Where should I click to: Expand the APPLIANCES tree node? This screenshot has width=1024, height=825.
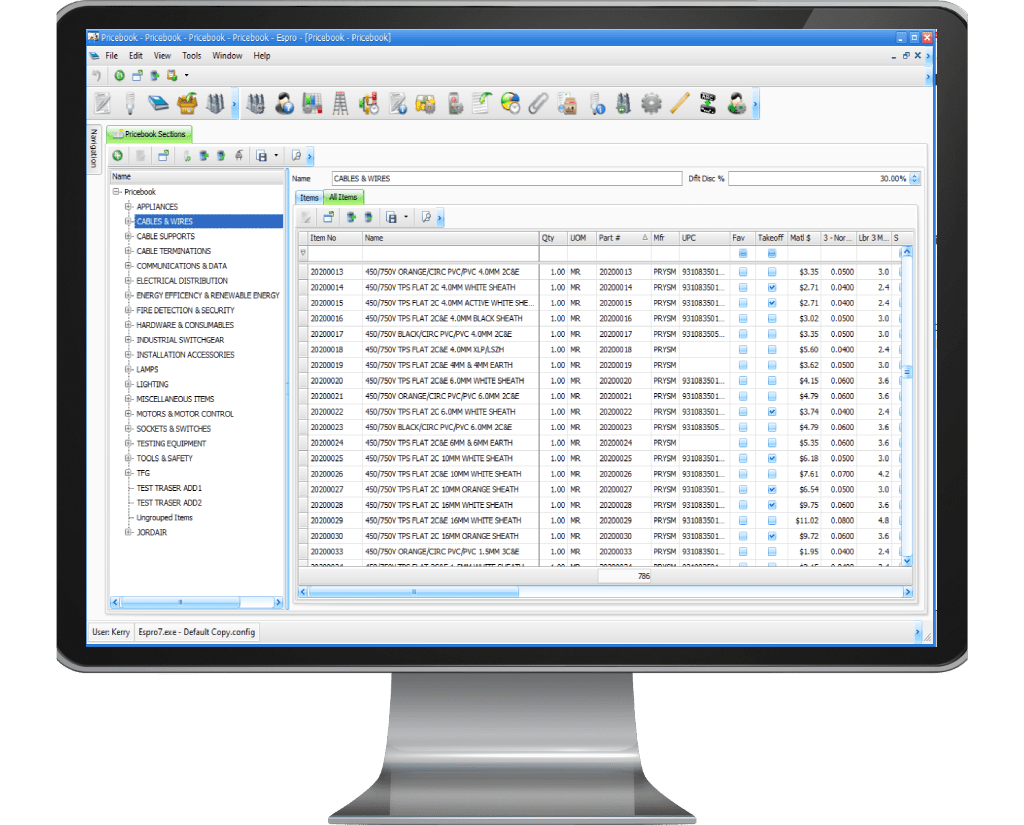coord(128,207)
